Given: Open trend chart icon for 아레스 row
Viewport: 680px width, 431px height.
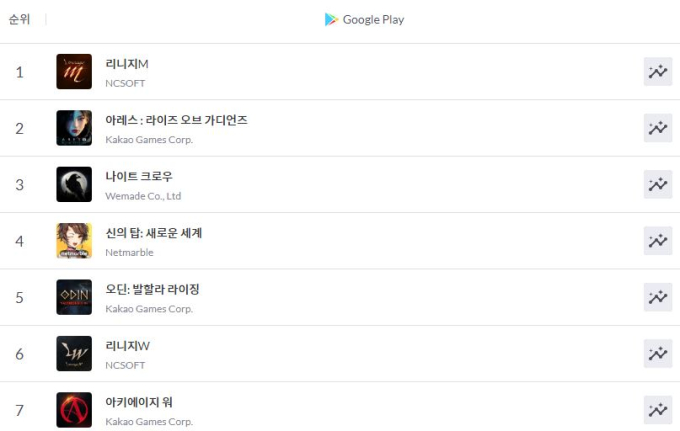Looking at the screenshot, I should pos(657,128).
